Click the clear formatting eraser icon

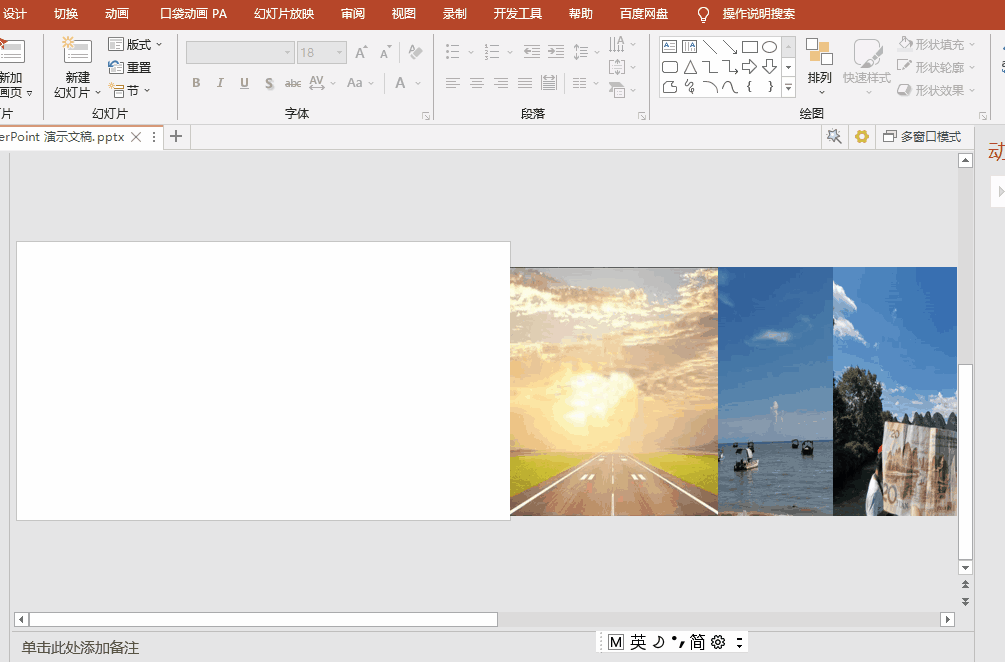click(x=415, y=52)
